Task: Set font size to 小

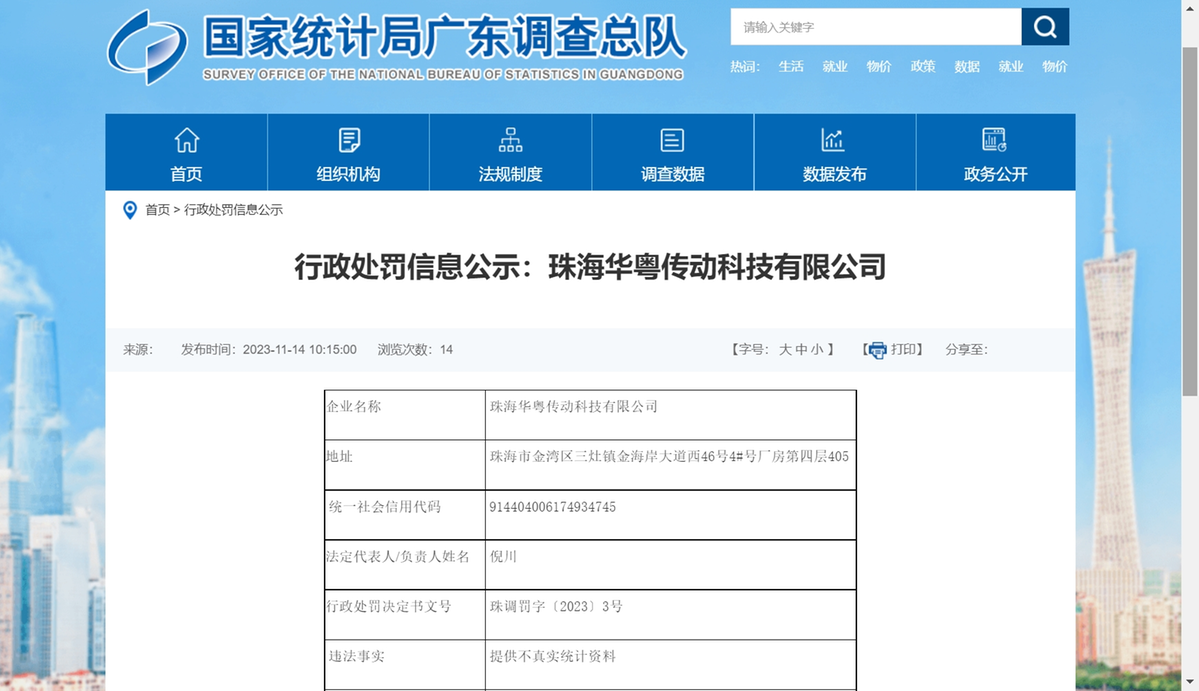Action: (817, 350)
